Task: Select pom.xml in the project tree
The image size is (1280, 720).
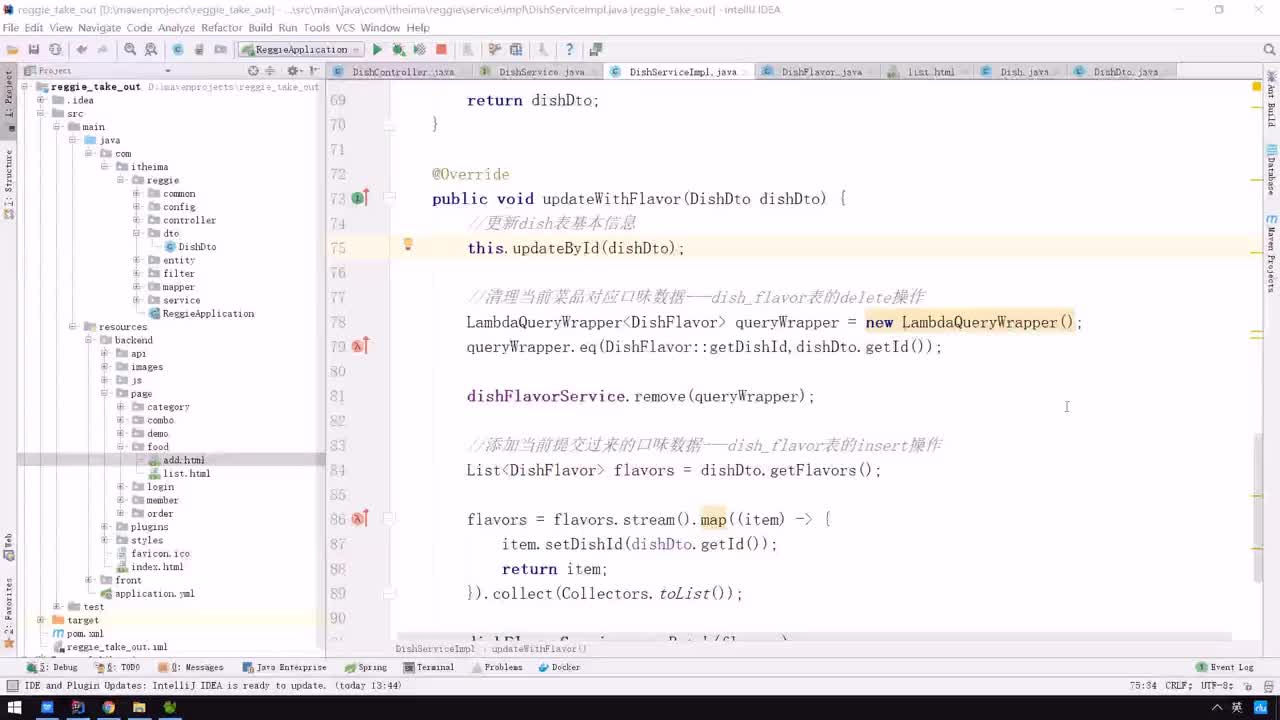Action: coord(85,633)
